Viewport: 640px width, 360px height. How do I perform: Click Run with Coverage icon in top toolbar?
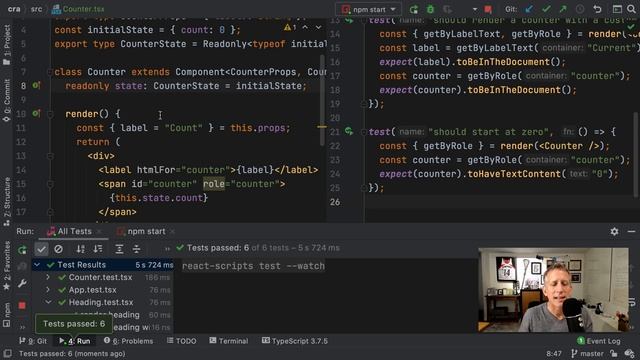[448, 9]
